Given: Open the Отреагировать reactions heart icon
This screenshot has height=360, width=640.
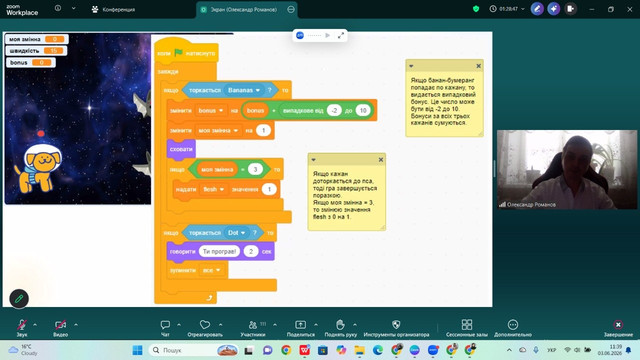Looking at the screenshot, I should pyautogui.click(x=205, y=324).
